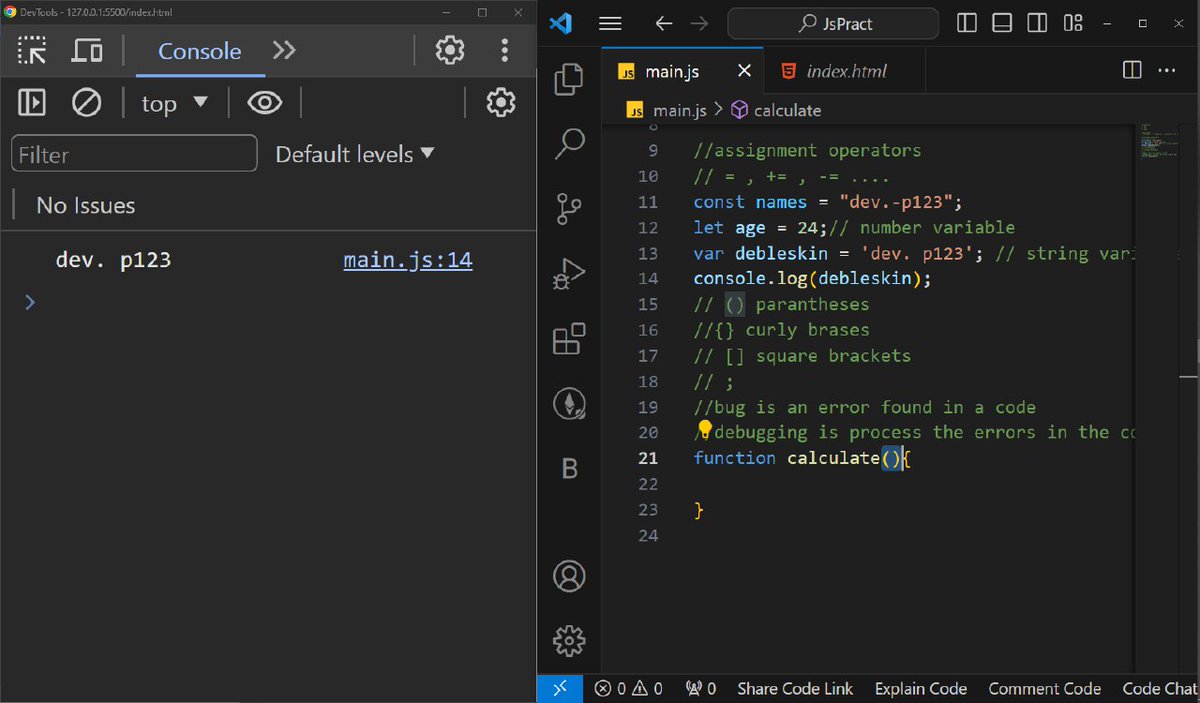
Task: Create a live expression with the eye icon
Action: [x=265, y=102]
